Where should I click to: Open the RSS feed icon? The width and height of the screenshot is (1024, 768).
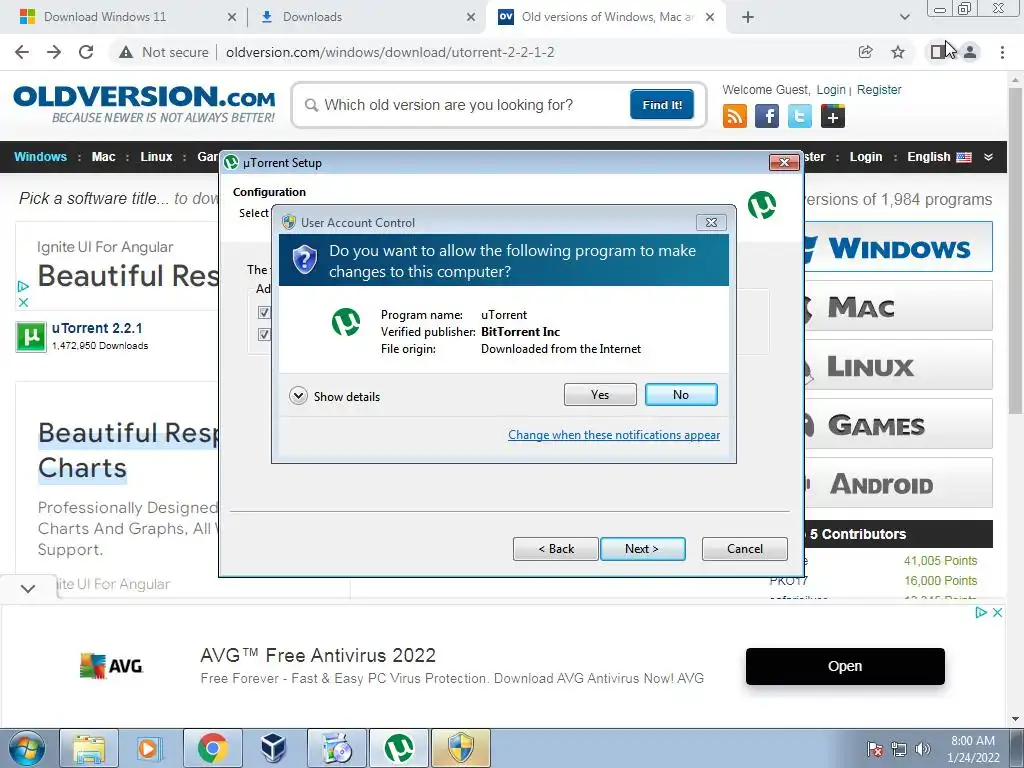pyautogui.click(x=735, y=116)
